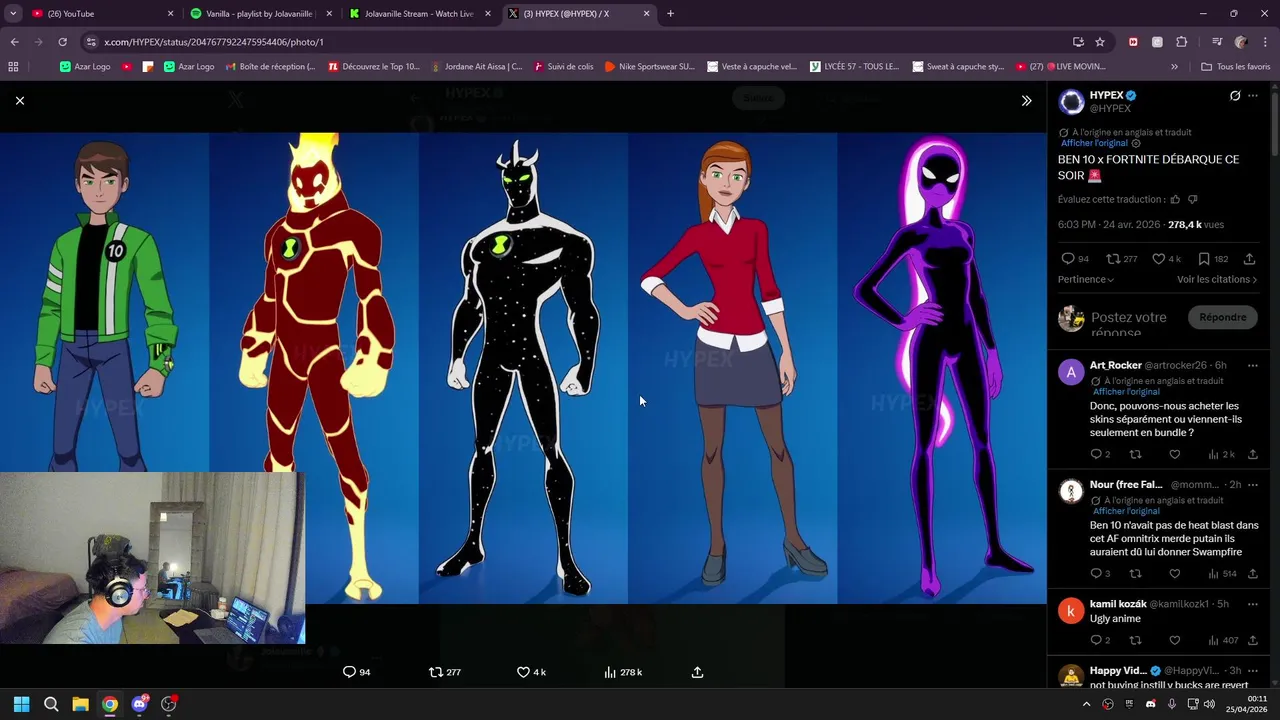This screenshot has width=1280, height=720.
Task: Show original of Art_Rocker's reply
Action: tap(1126, 392)
